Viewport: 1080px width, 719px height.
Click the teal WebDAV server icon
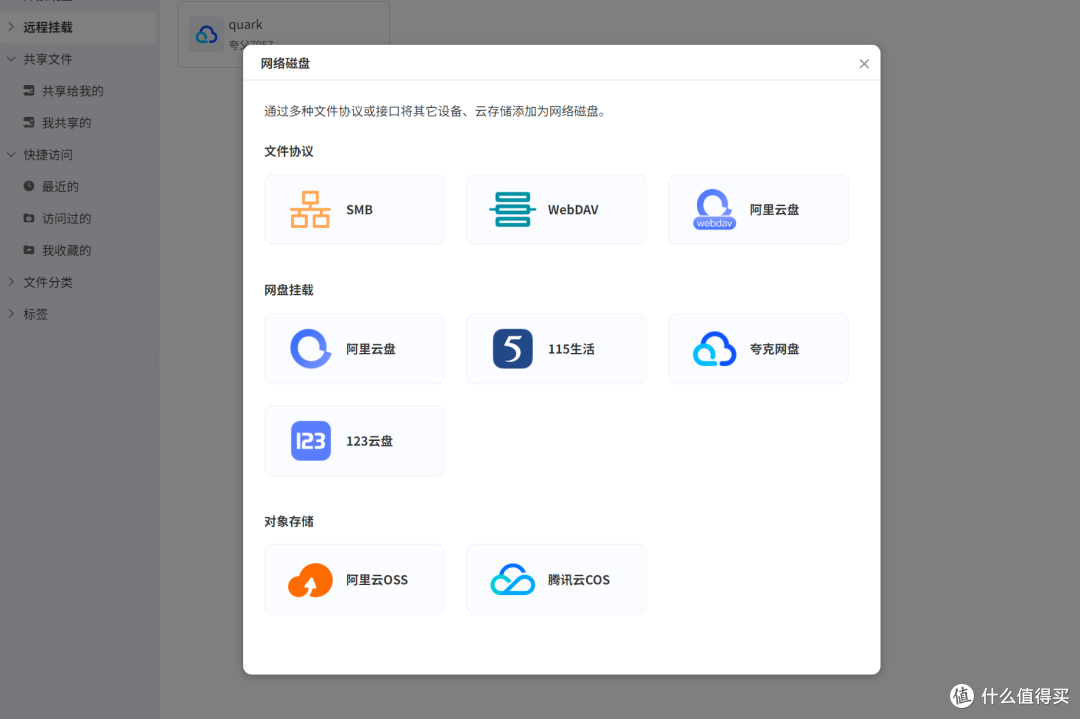512,209
